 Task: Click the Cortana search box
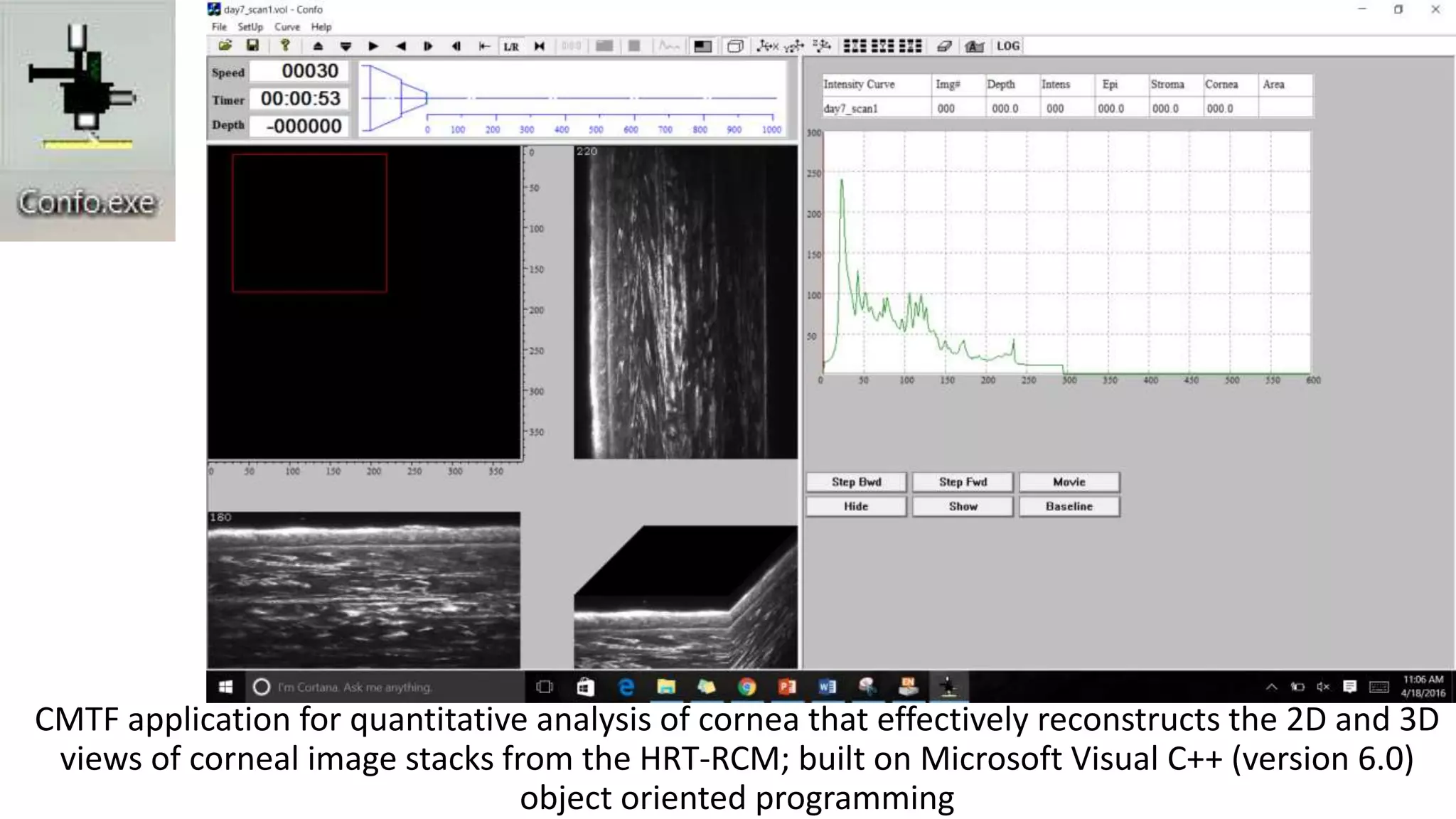386,687
